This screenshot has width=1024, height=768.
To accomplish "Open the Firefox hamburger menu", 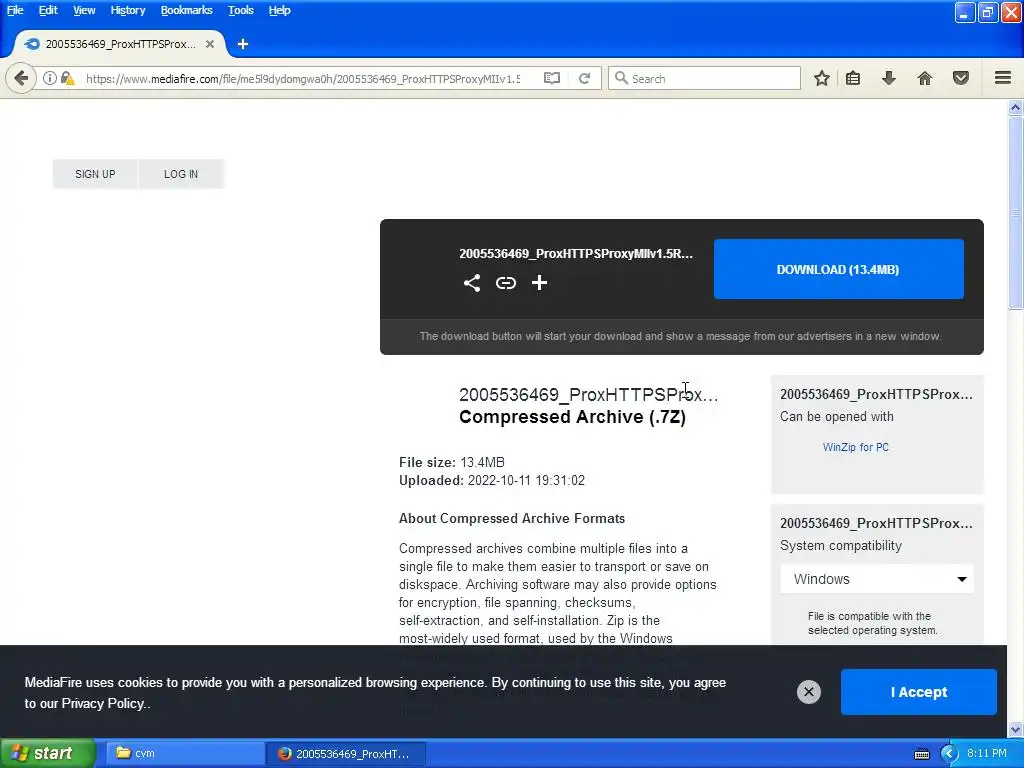I will 1003,78.
